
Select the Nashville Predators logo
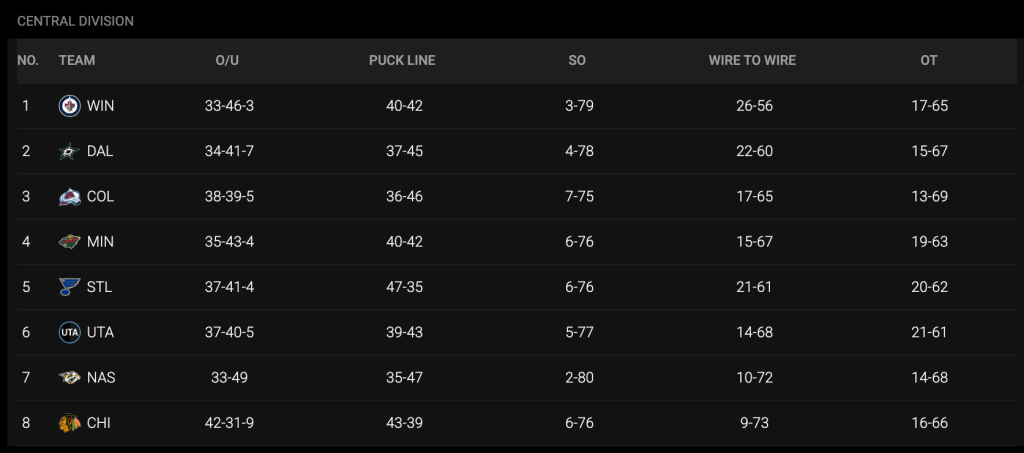(x=69, y=378)
